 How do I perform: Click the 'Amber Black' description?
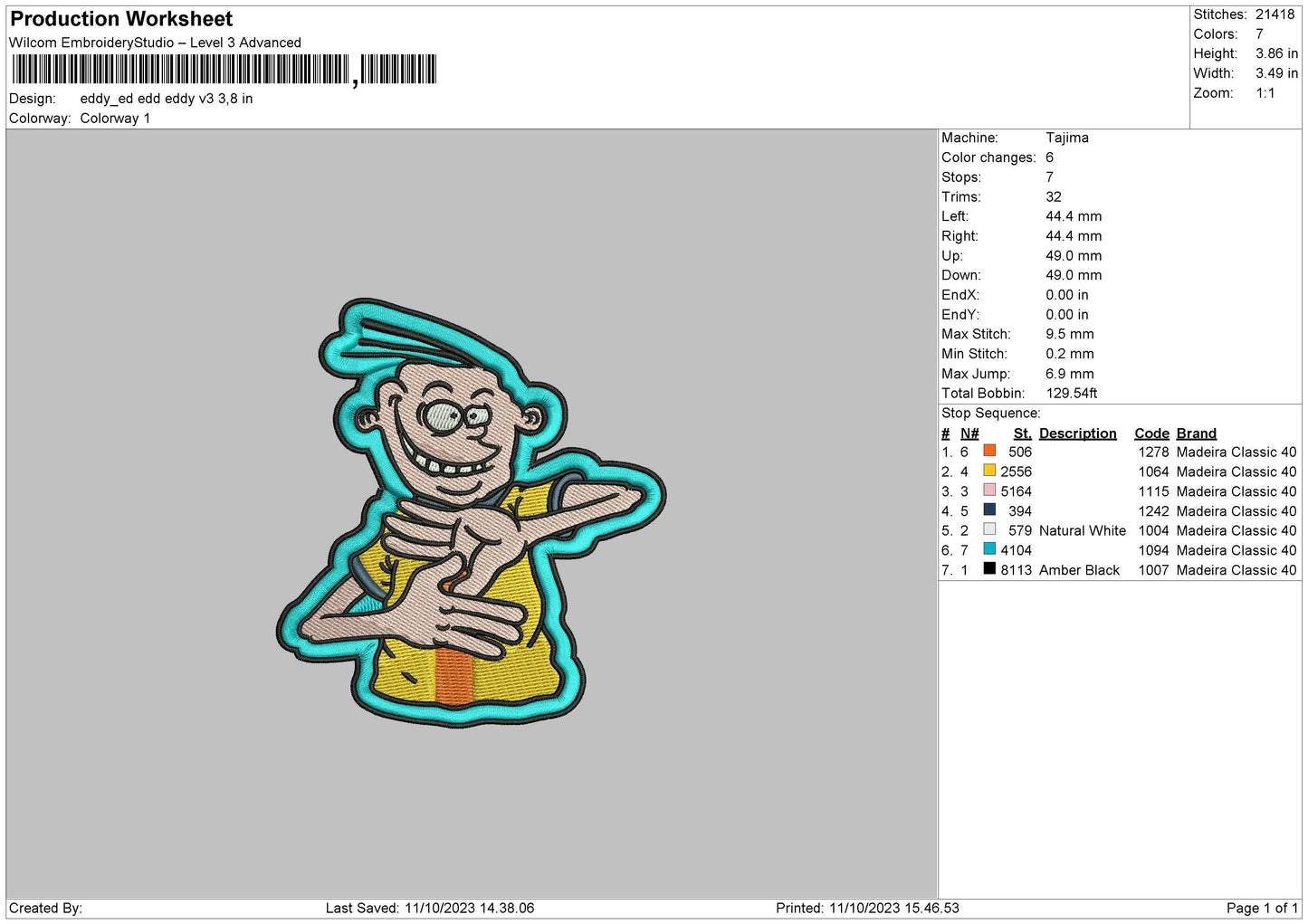pos(1080,570)
